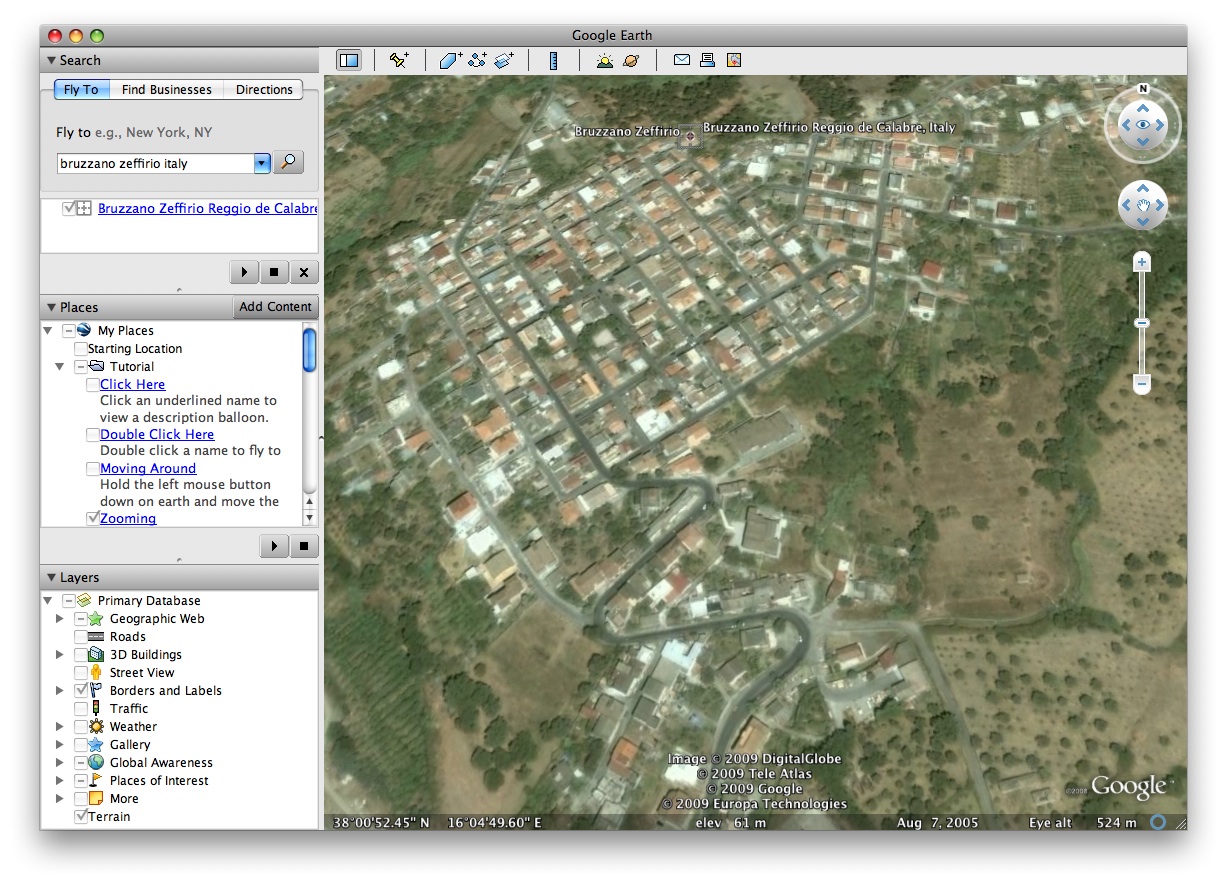Collapse the My Places tree node
This screenshot has width=1227, height=885.
[47, 331]
